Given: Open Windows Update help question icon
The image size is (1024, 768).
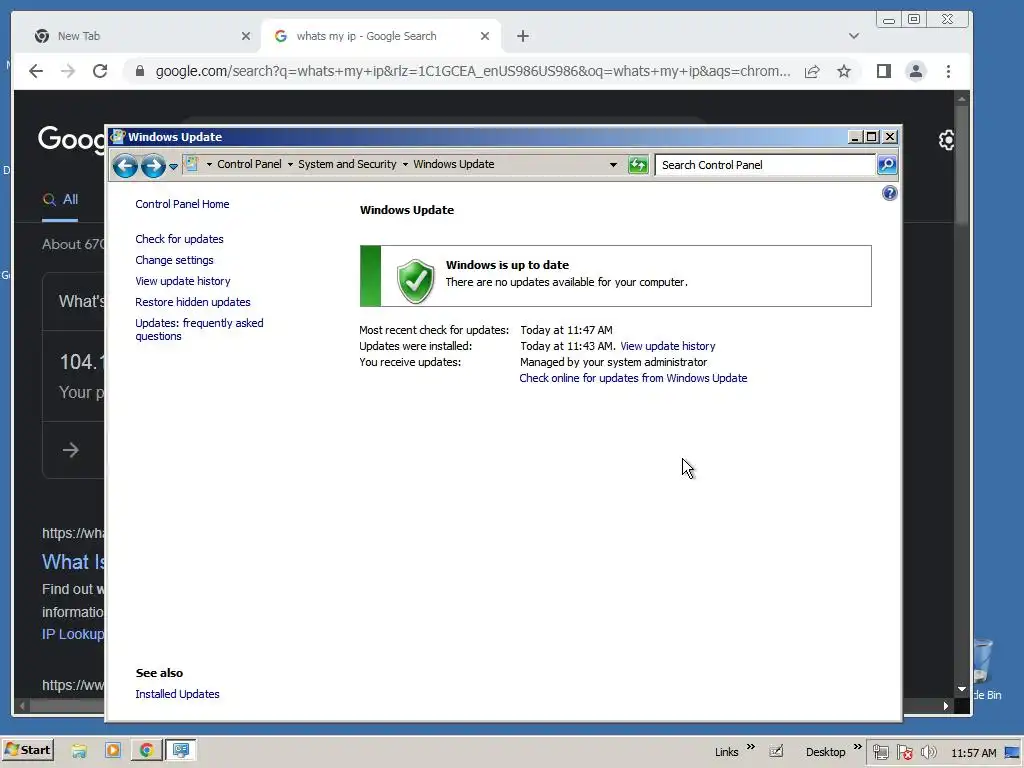Looking at the screenshot, I should pos(889,193).
